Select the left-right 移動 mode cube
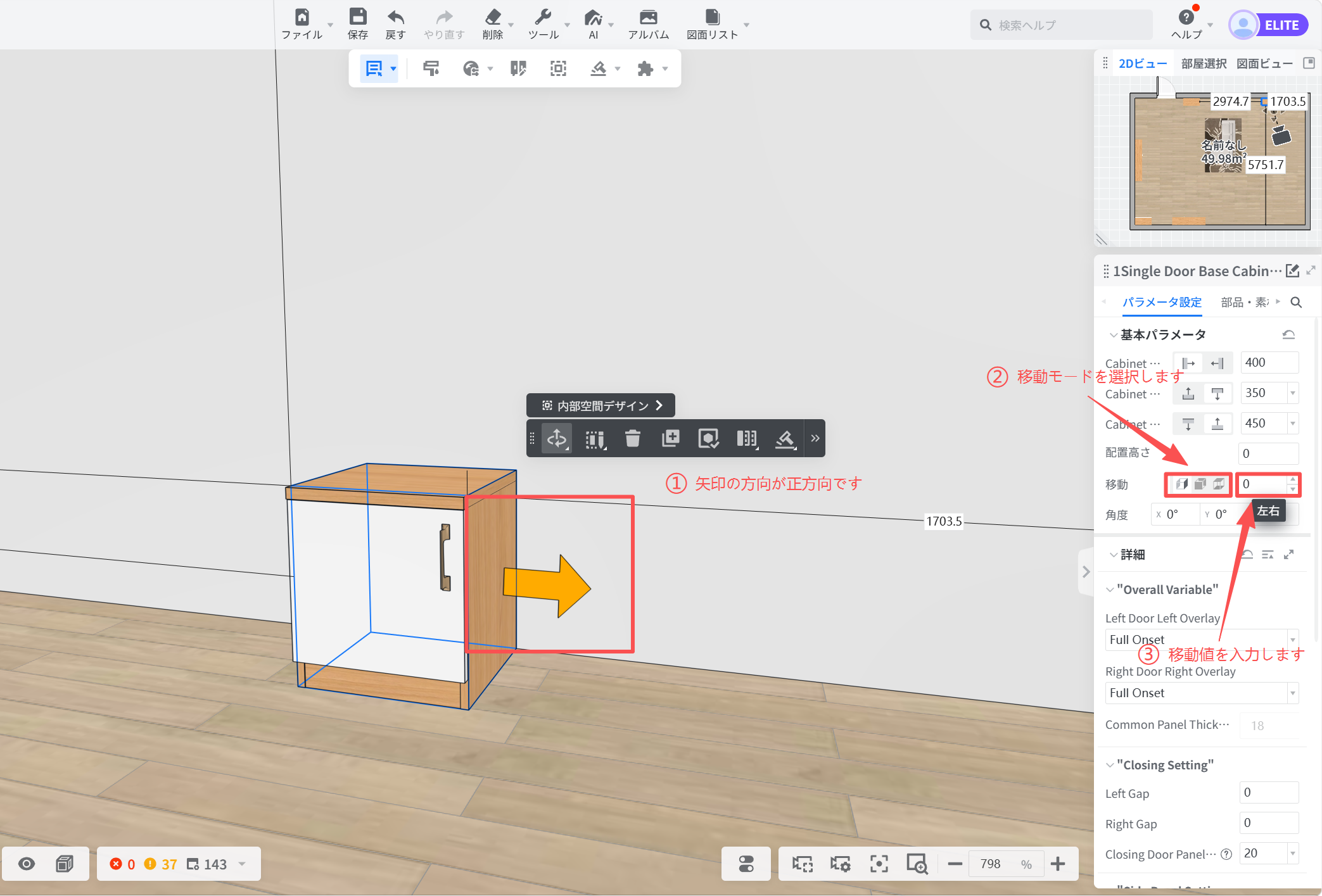 tap(1181, 484)
